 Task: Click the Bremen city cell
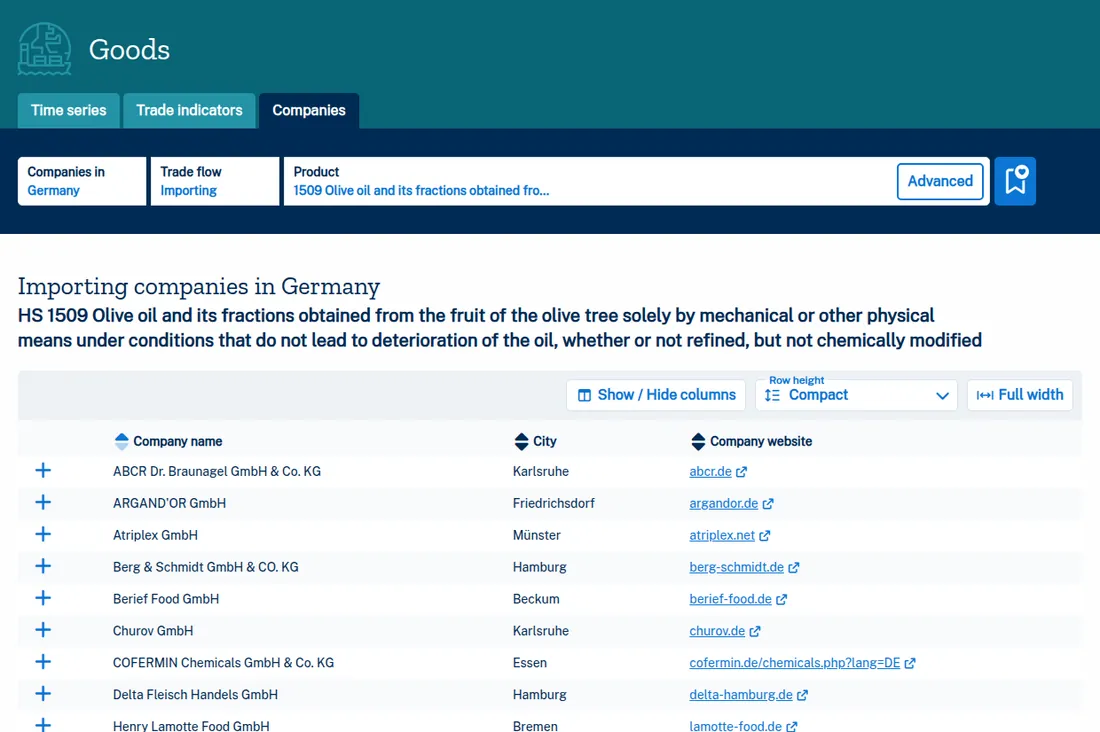tap(535, 726)
